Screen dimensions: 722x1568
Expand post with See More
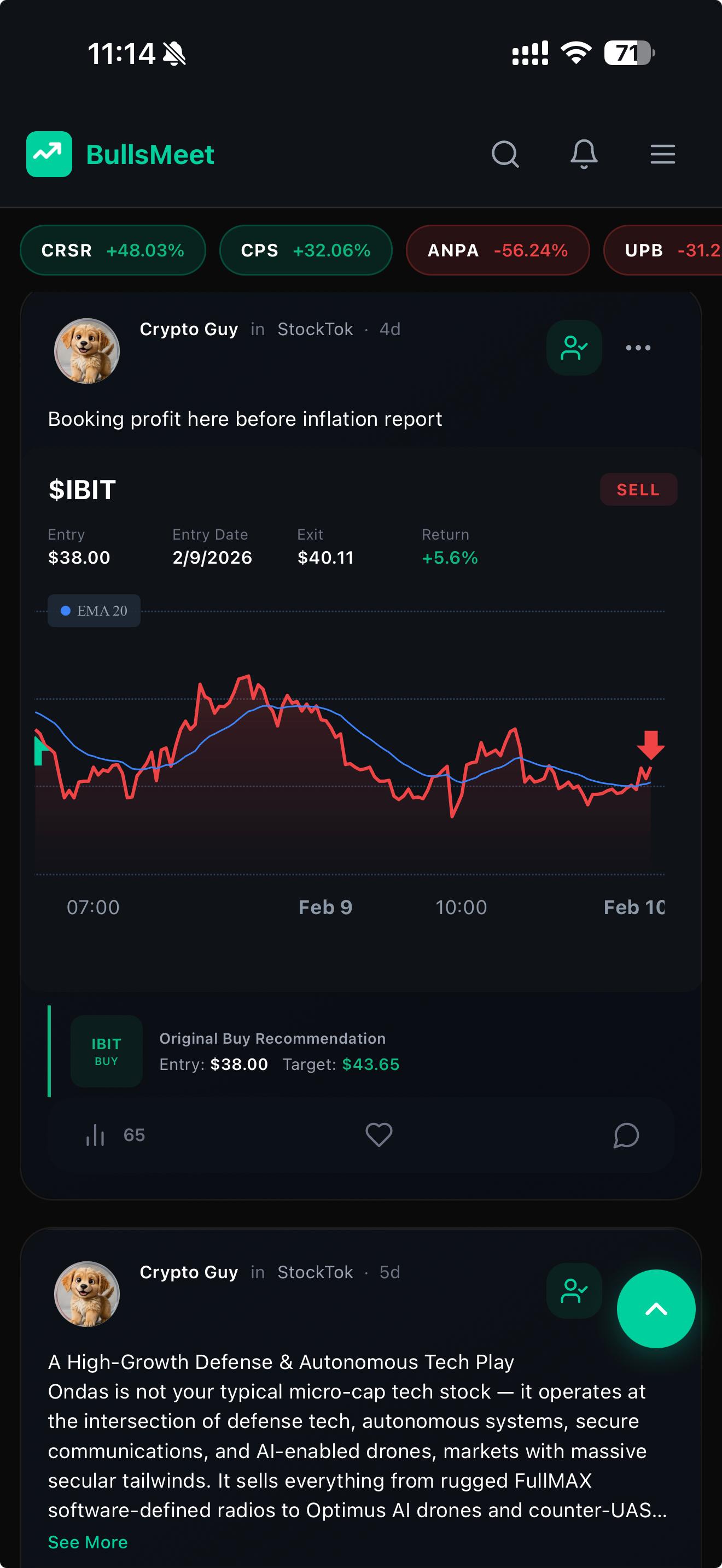[x=88, y=1542]
